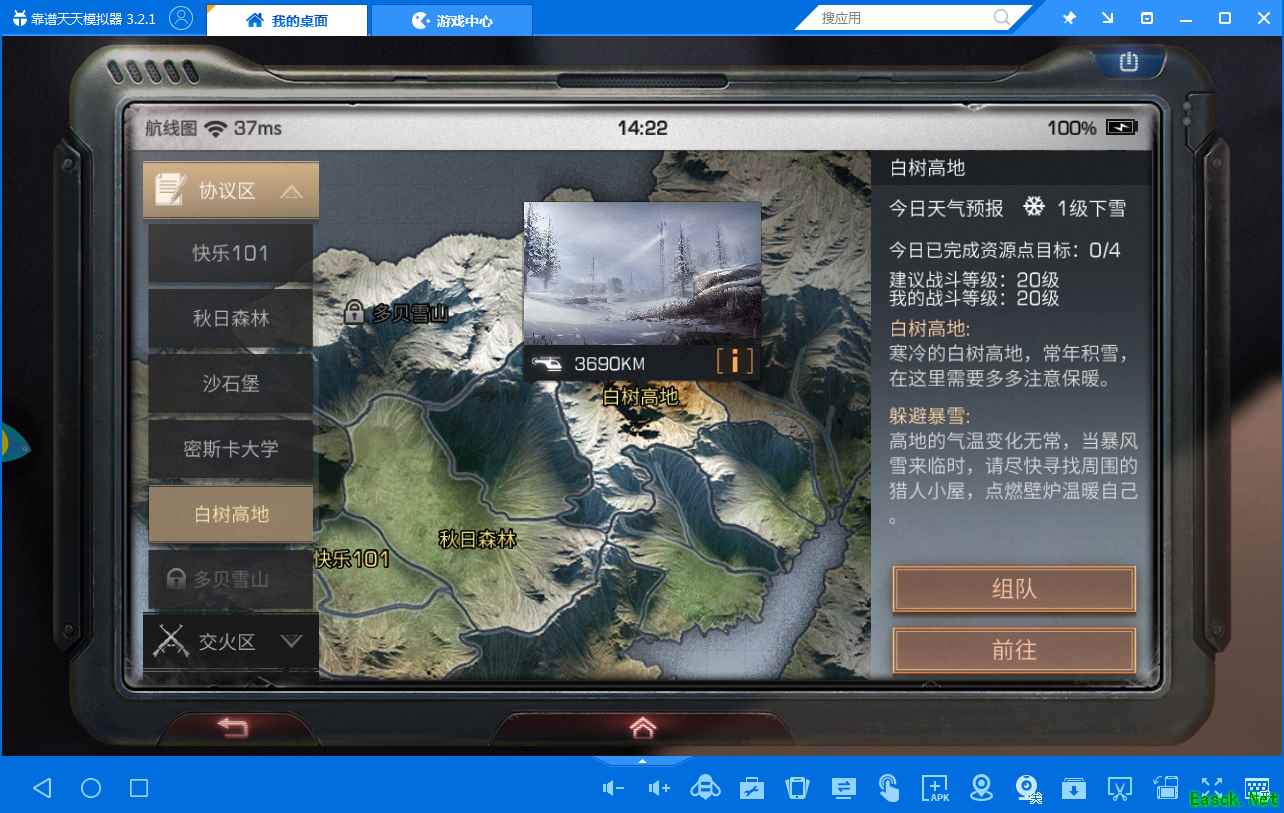Select 秋日森林 from the area list
The height and width of the screenshot is (813, 1284).
231,319
